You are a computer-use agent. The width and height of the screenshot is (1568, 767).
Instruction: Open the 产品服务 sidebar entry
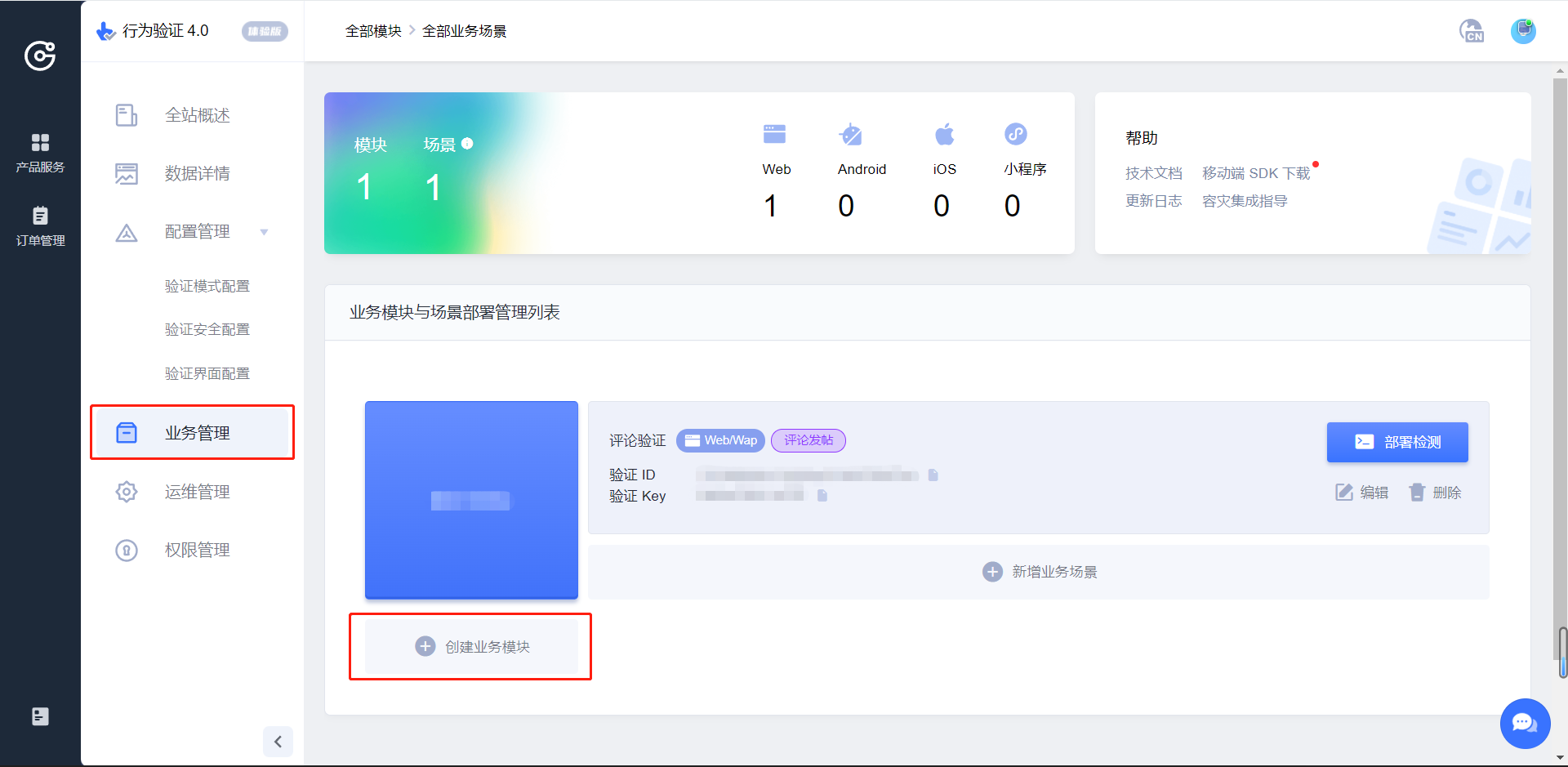pyautogui.click(x=39, y=152)
